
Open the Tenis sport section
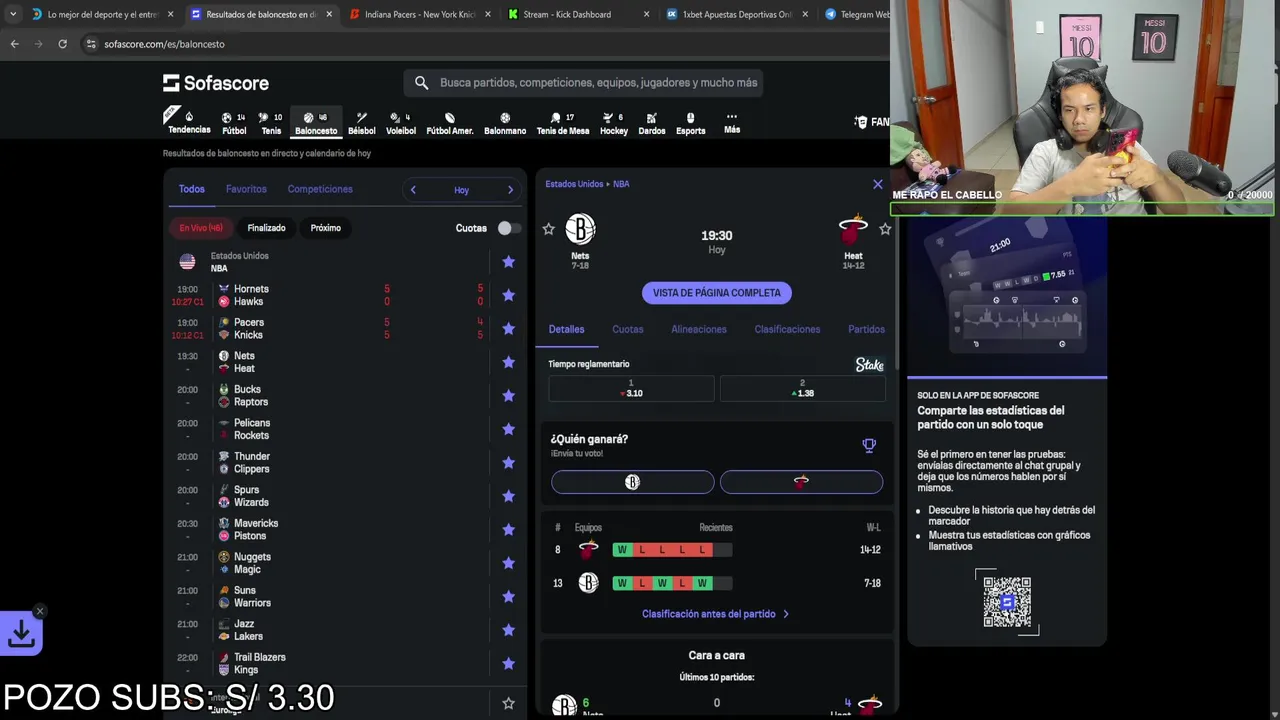tap(271, 123)
